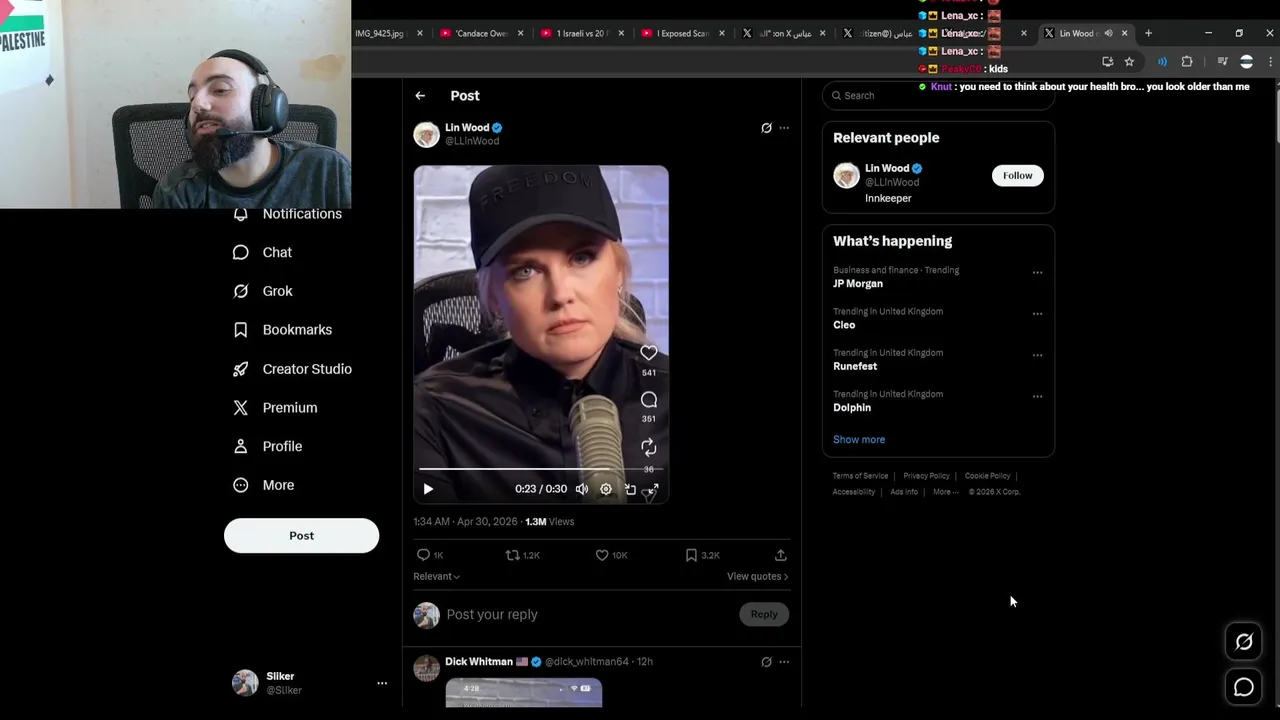
Task: Click the comment overlay icon with 351
Action: 649,400
